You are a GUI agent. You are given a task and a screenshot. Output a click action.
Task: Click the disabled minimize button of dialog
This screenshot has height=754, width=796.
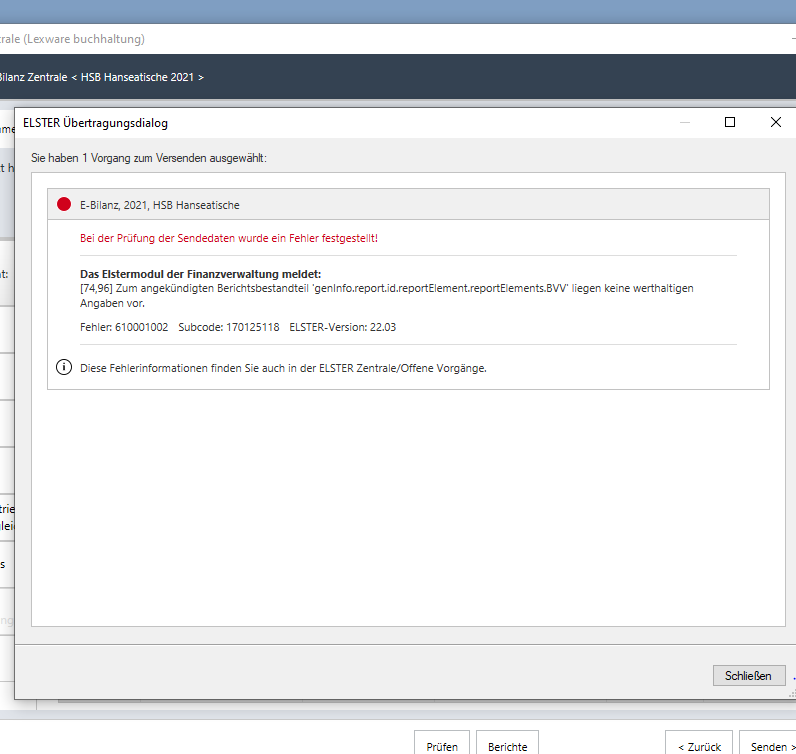pyautogui.click(x=685, y=122)
